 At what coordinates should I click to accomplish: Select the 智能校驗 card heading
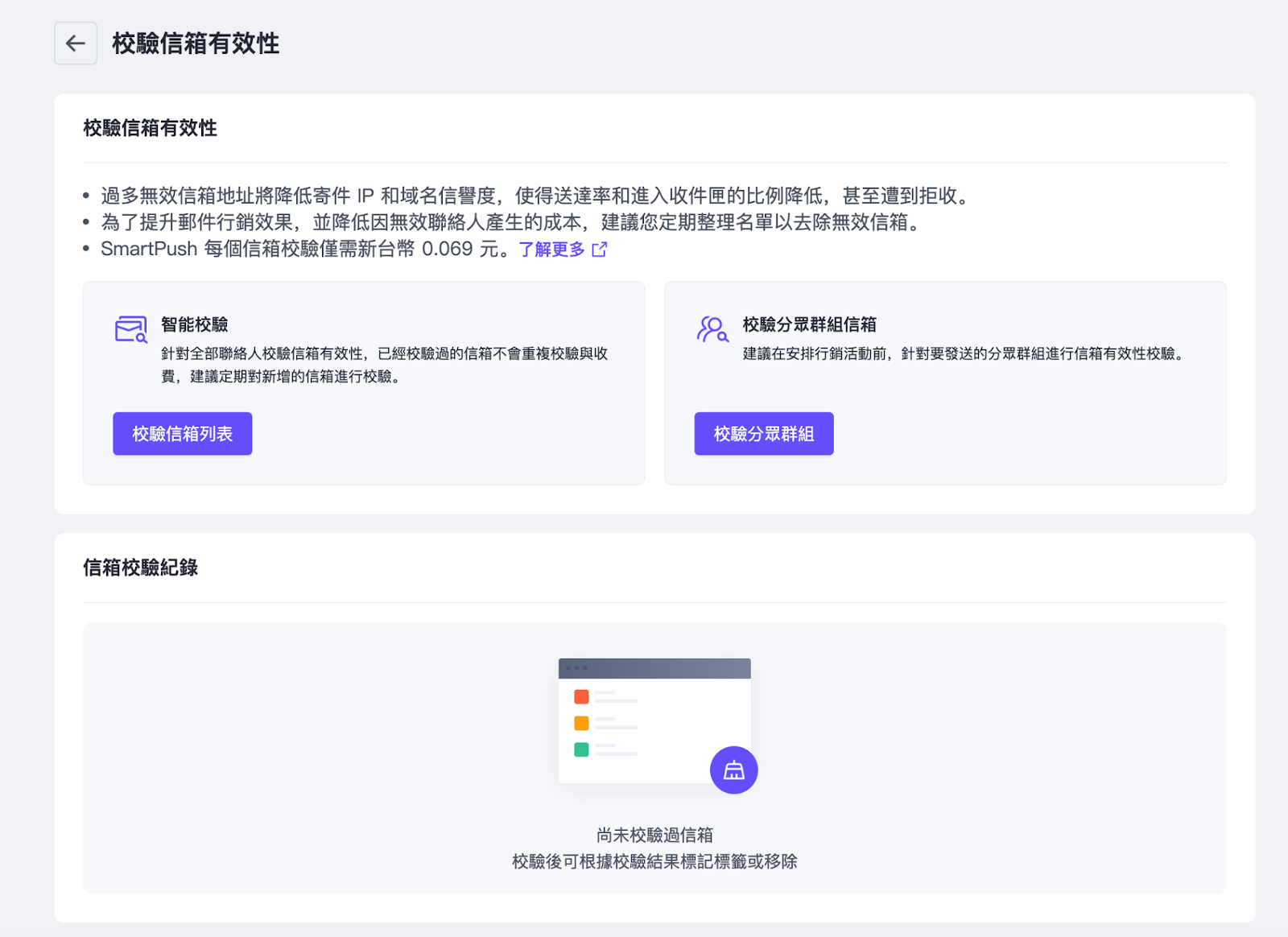(x=195, y=324)
